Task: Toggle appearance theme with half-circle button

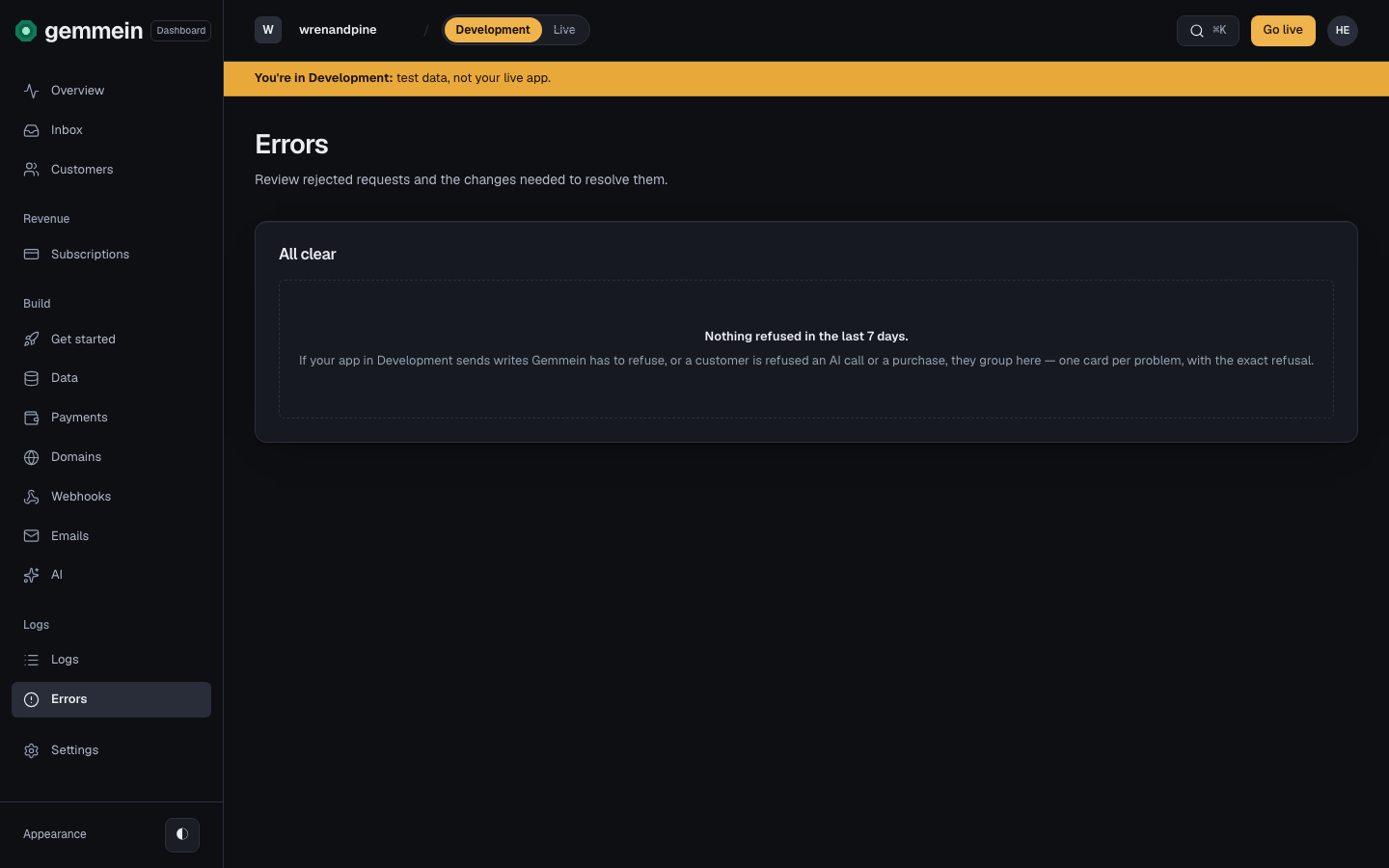Action: [182, 834]
